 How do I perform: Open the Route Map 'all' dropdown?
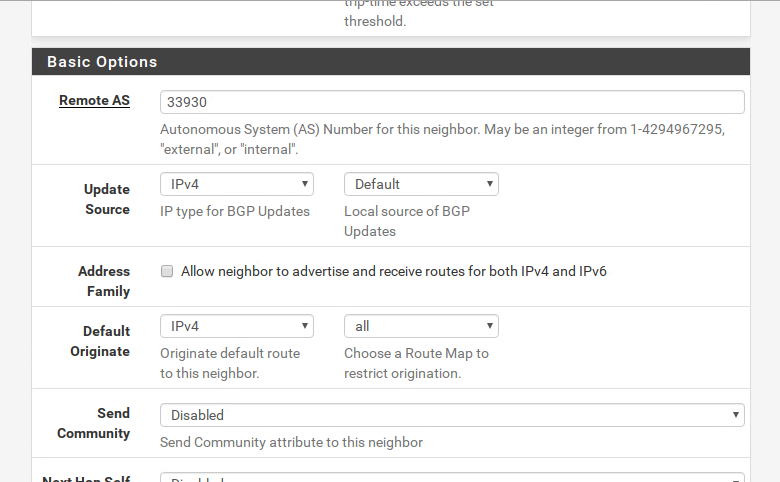[x=421, y=326]
